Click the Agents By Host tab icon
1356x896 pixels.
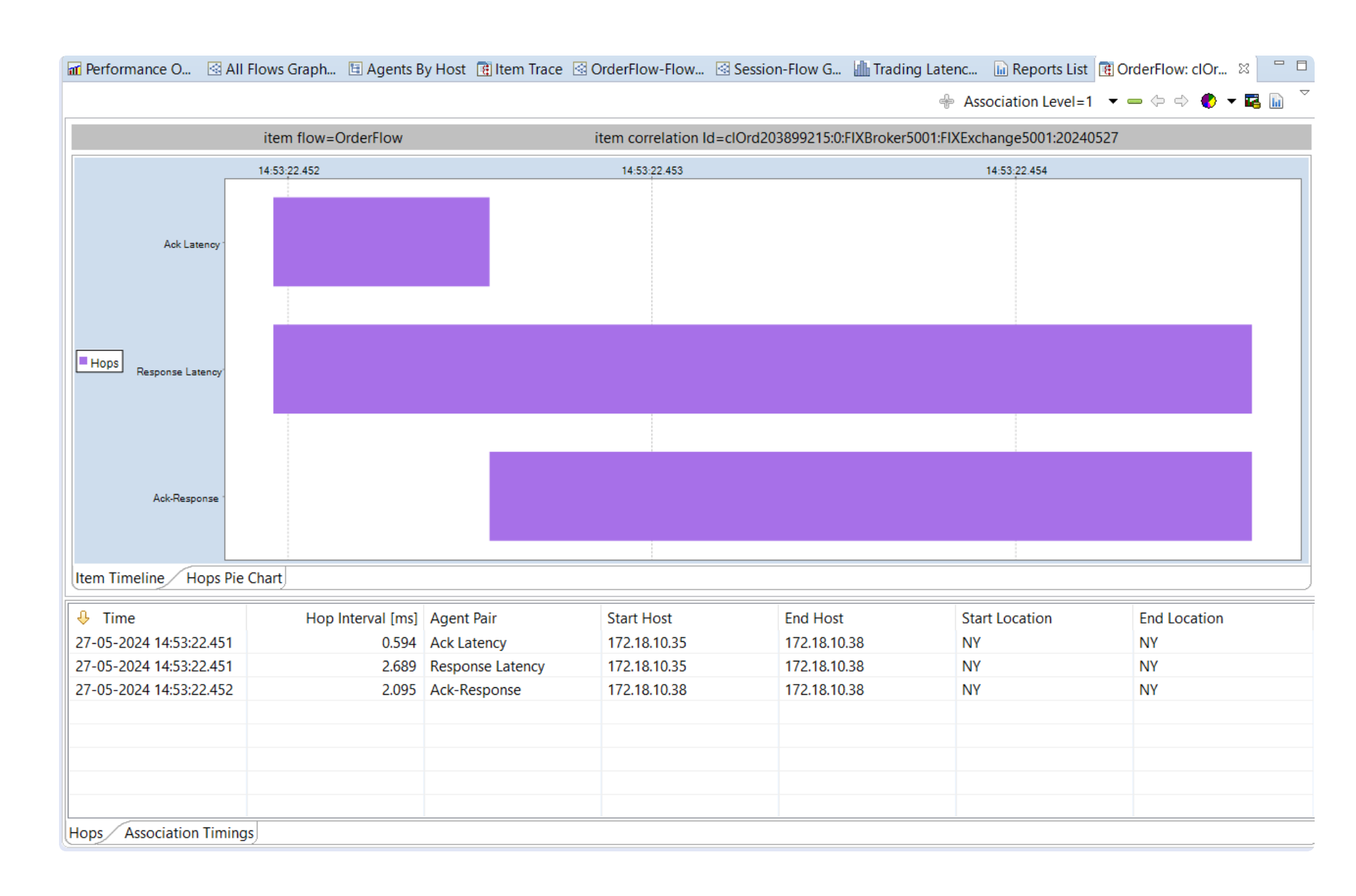click(x=355, y=69)
